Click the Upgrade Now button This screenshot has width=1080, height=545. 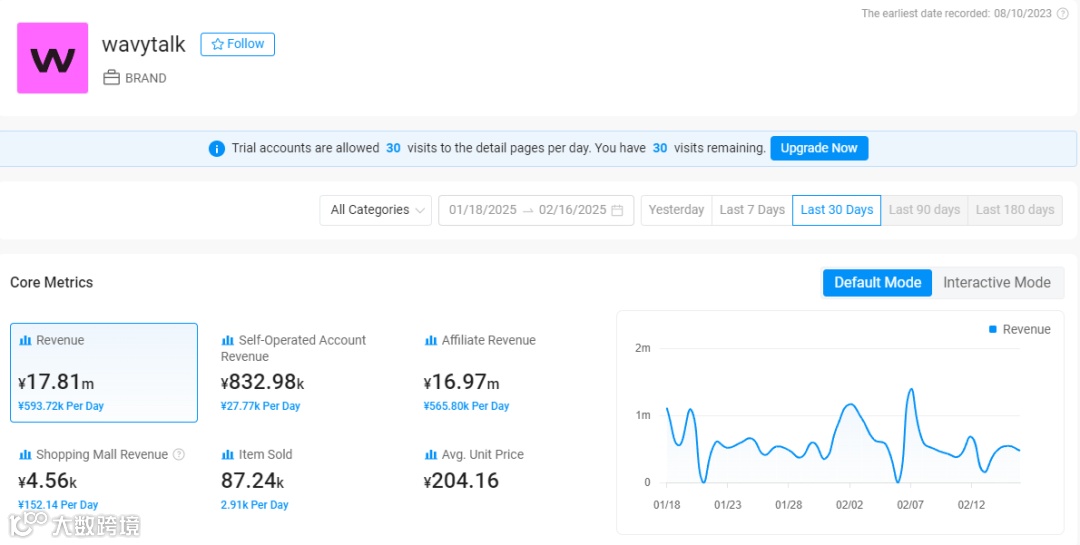[819, 148]
